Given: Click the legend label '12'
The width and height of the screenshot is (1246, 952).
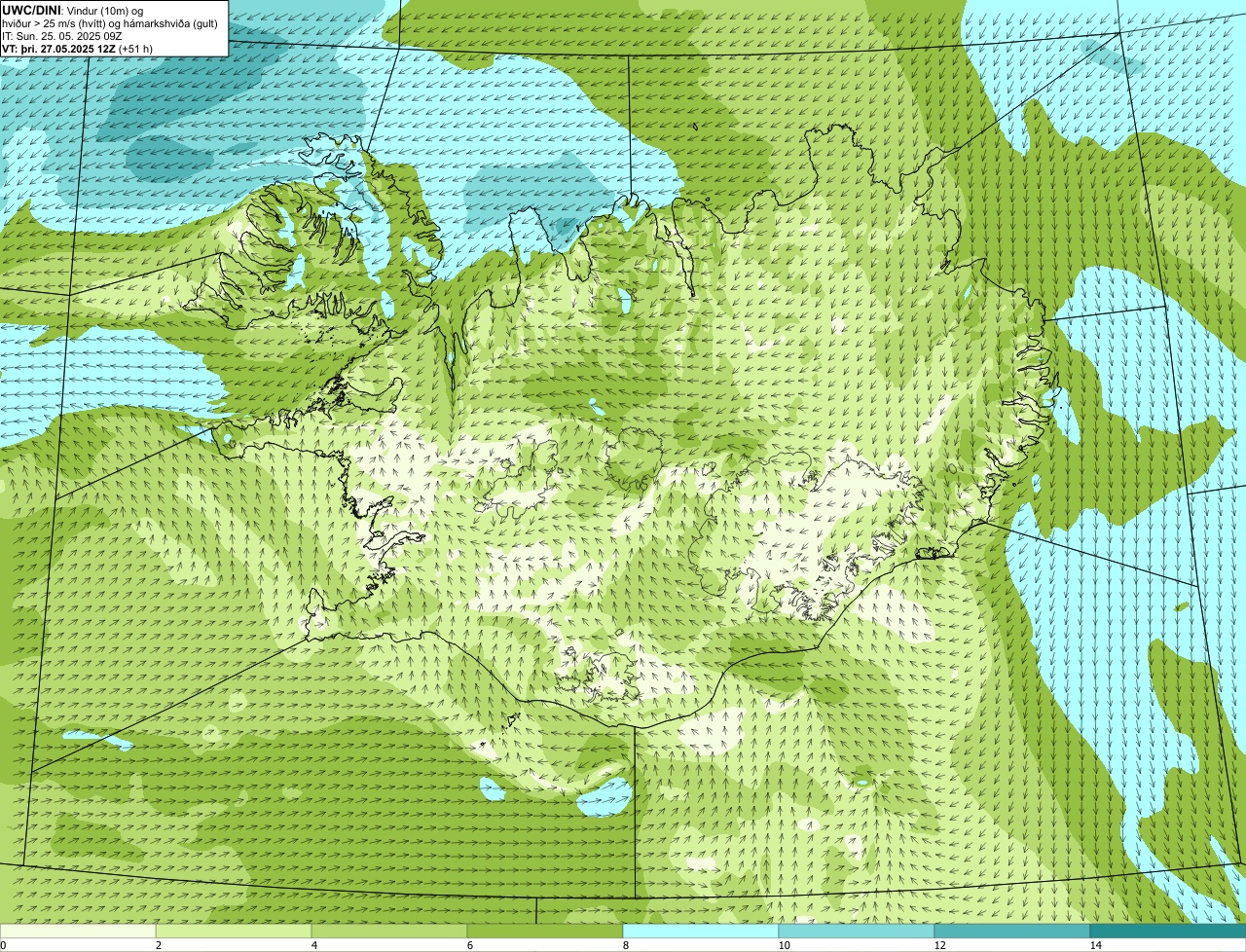Looking at the screenshot, I should pos(939,945).
